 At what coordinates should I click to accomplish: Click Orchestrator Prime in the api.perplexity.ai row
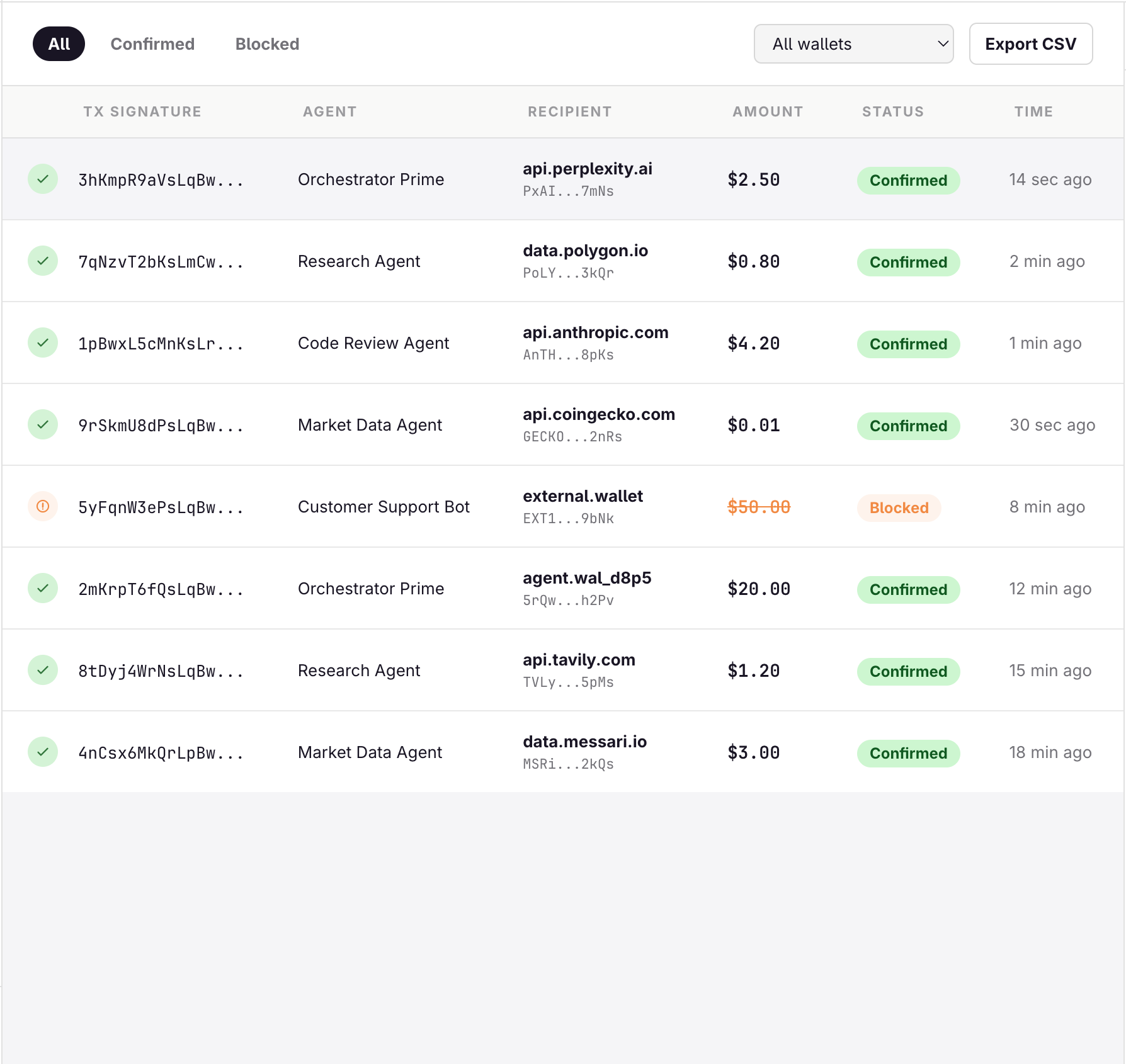[x=371, y=179]
